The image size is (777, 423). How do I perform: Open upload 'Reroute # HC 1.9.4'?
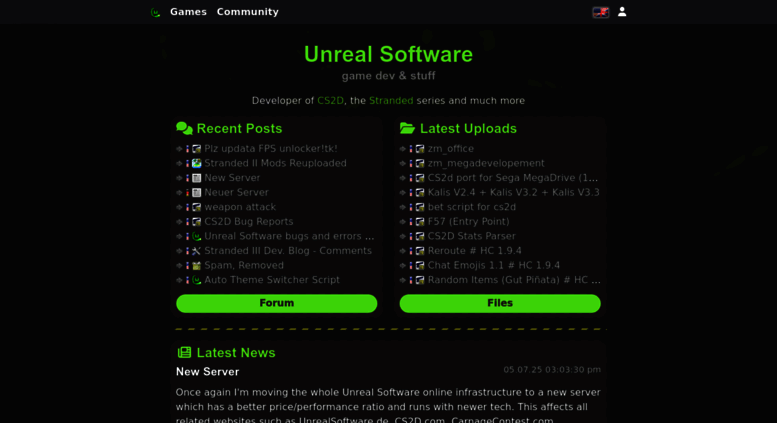coord(475,251)
